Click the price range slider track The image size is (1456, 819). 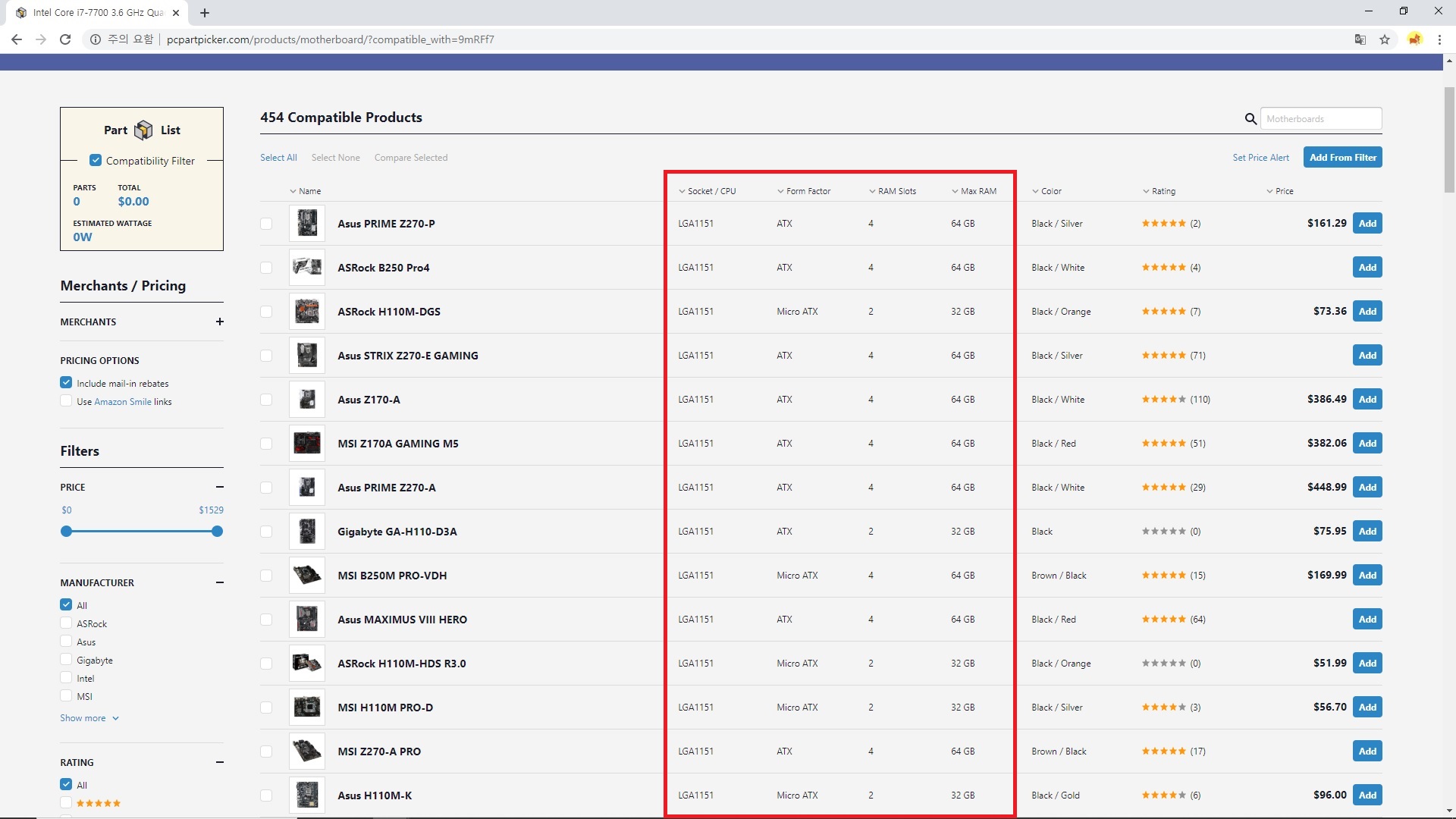coord(142,532)
